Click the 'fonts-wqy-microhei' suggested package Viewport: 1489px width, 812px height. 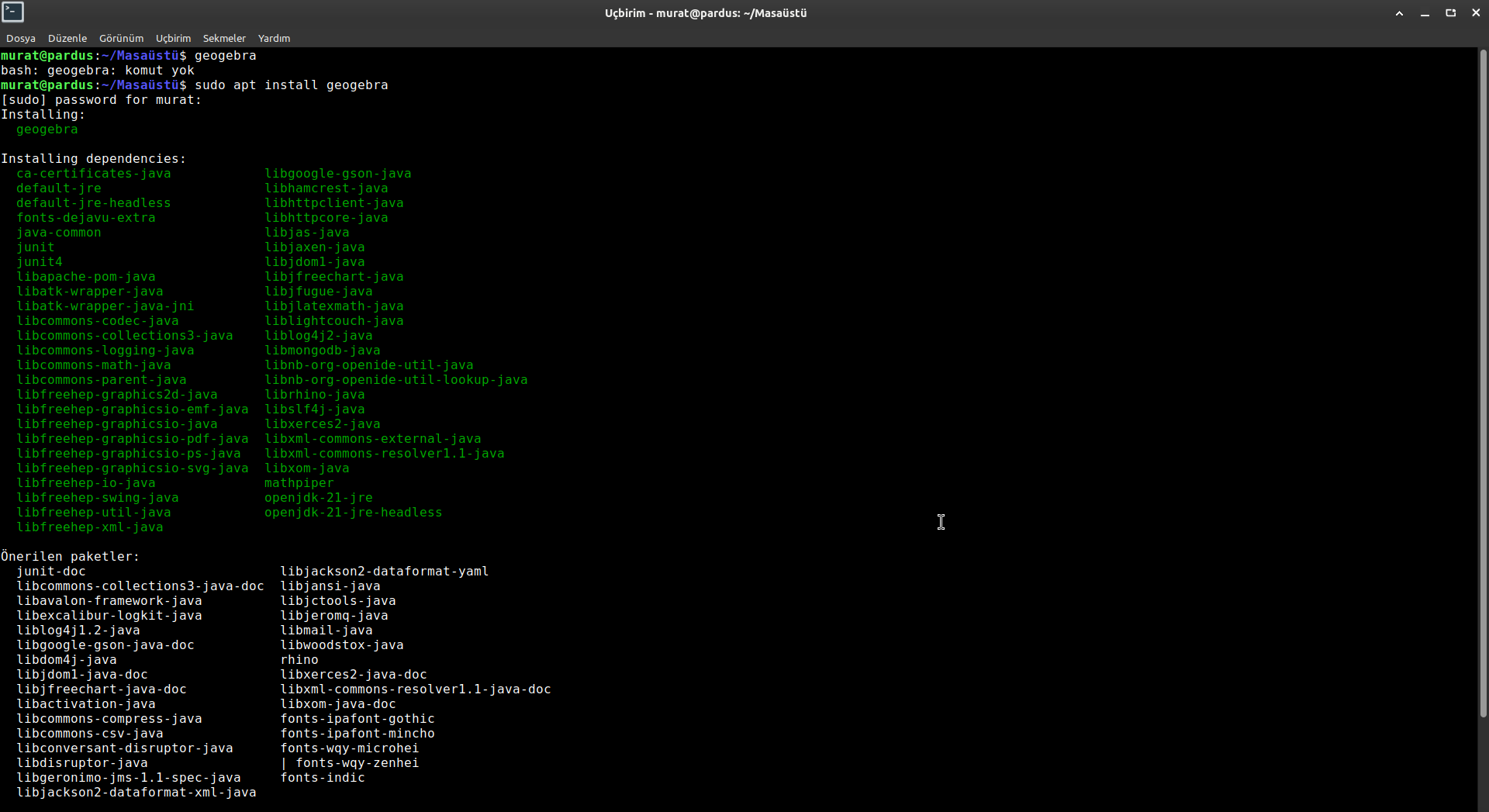coord(350,748)
